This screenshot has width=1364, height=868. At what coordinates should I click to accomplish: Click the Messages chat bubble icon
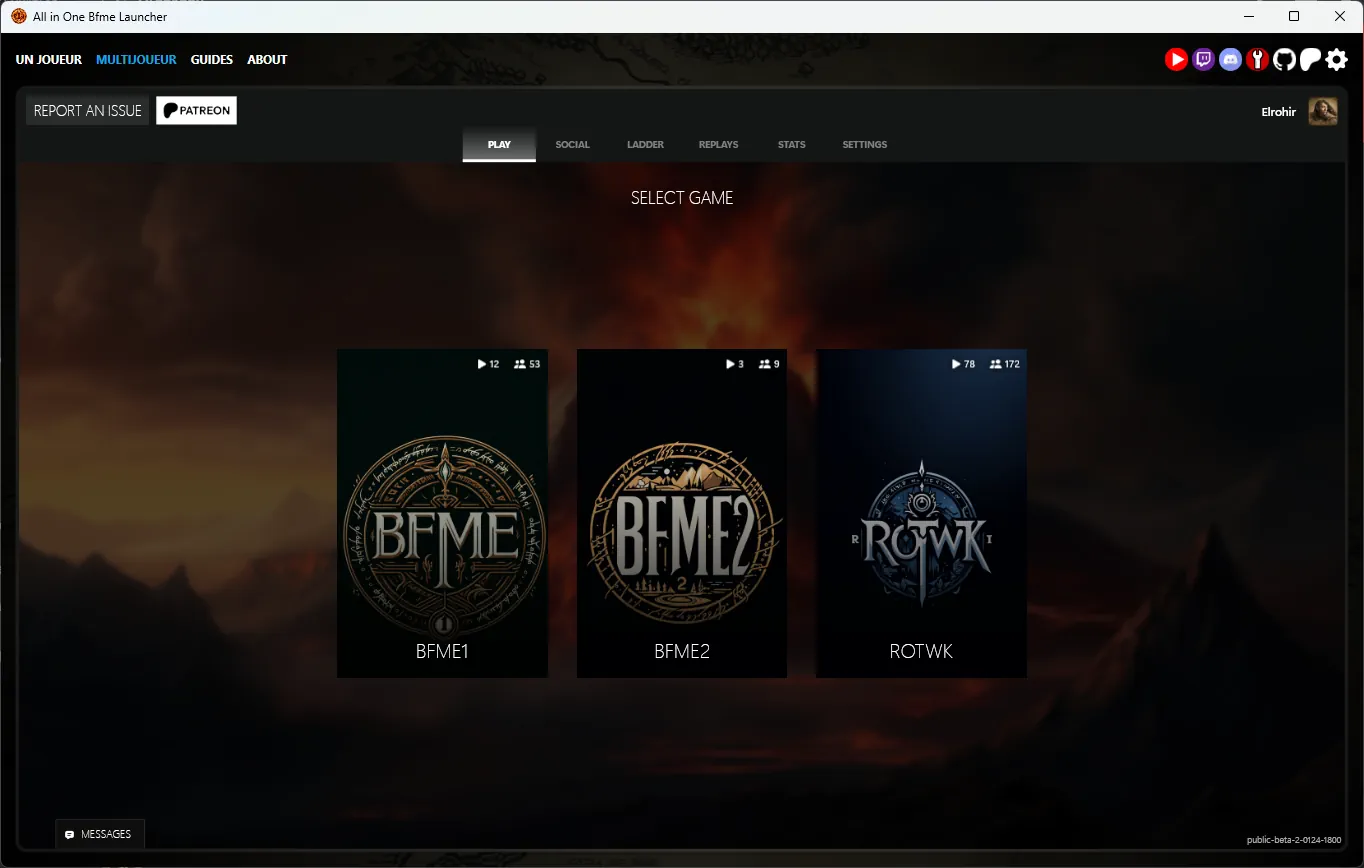[x=69, y=834]
